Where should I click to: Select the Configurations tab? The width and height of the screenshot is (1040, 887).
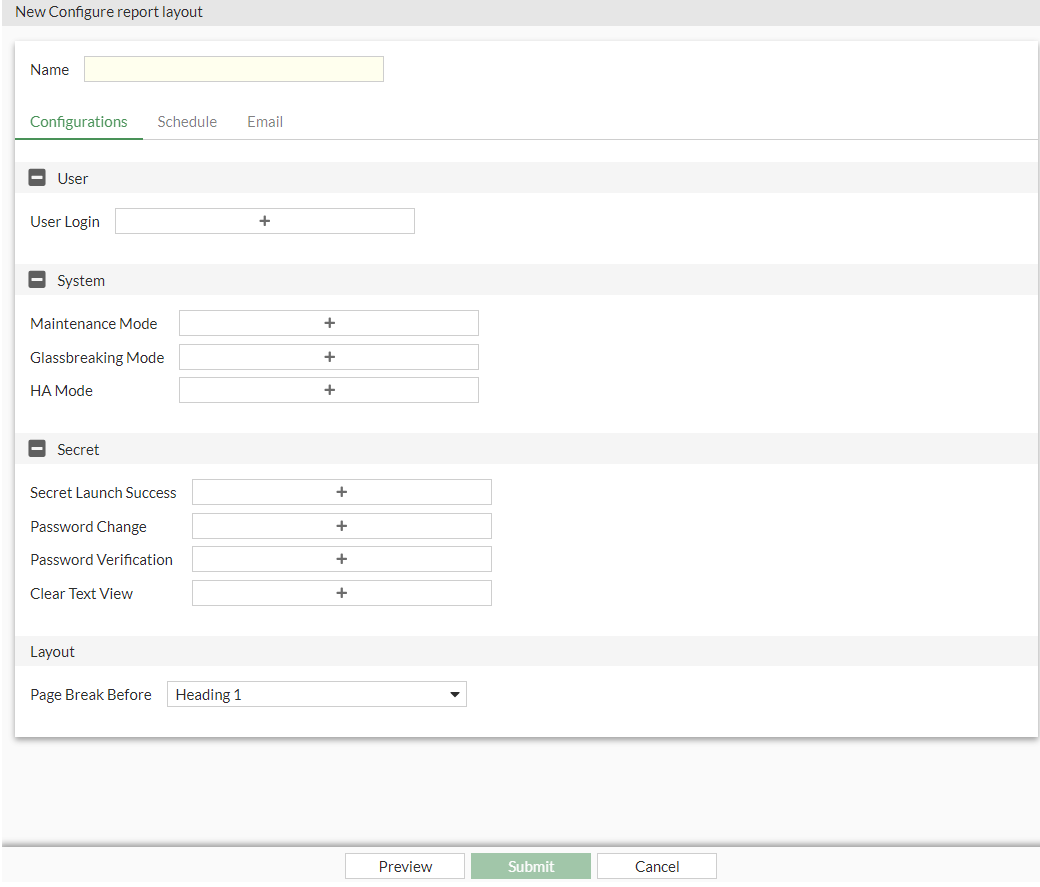pyautogui.click(x=79, y=121)
